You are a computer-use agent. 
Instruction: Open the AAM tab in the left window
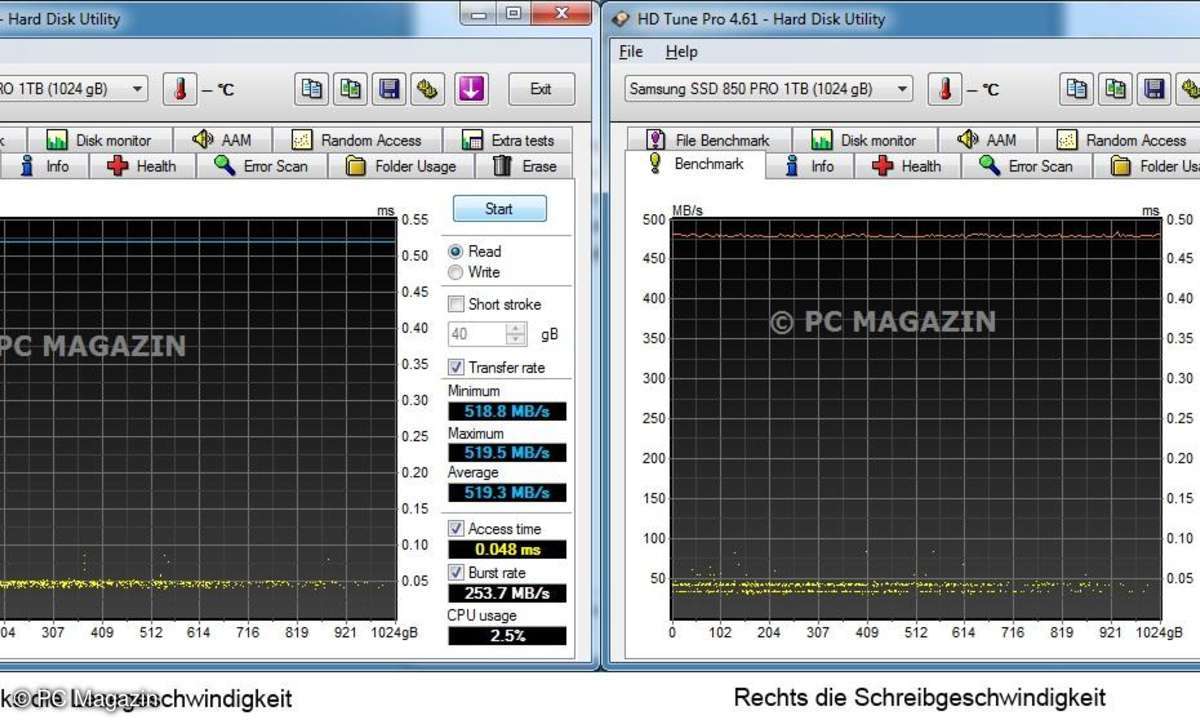(222, 140)
